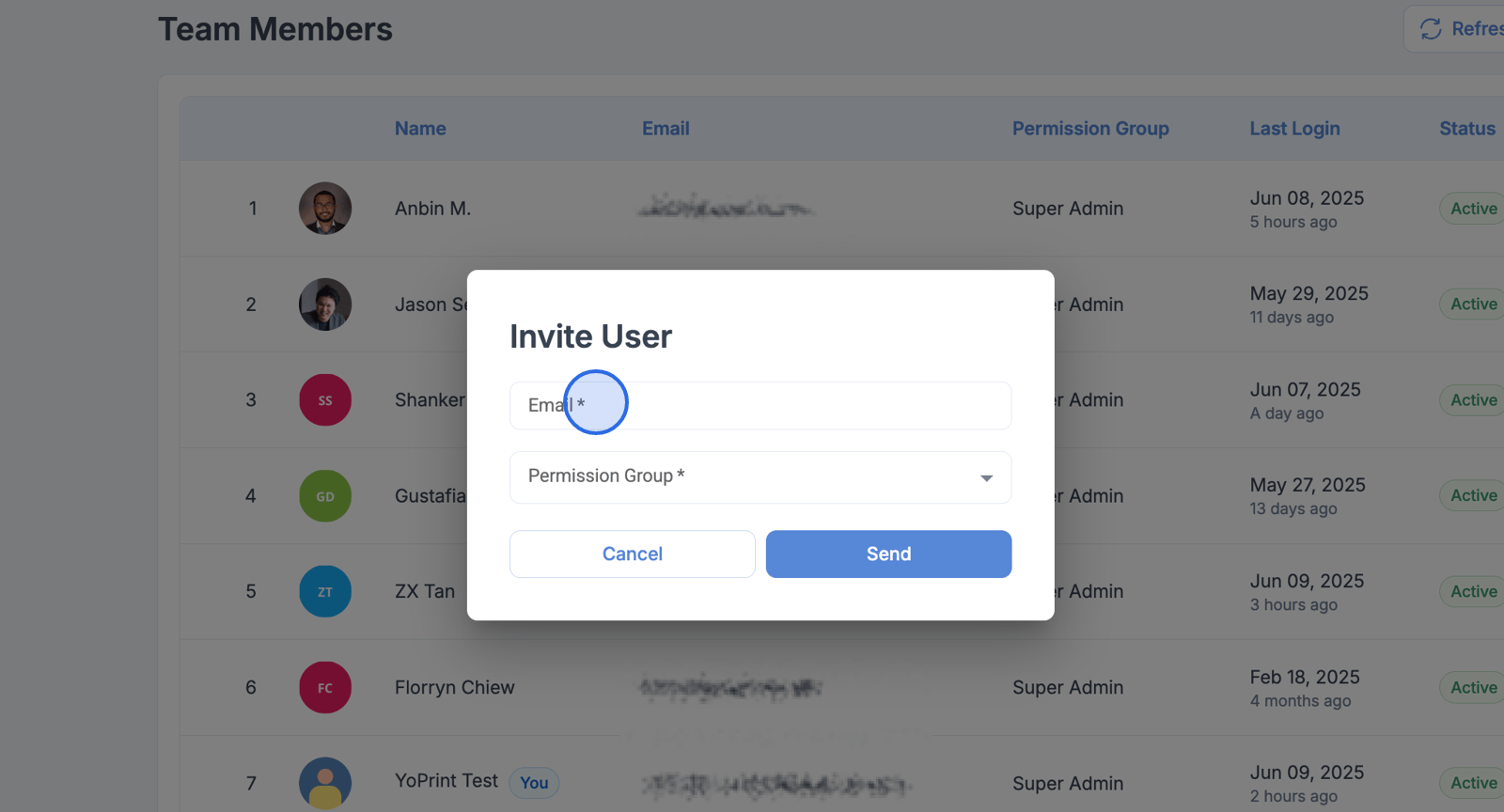
Task: Sort by Name column header
Action: point(420,129)
